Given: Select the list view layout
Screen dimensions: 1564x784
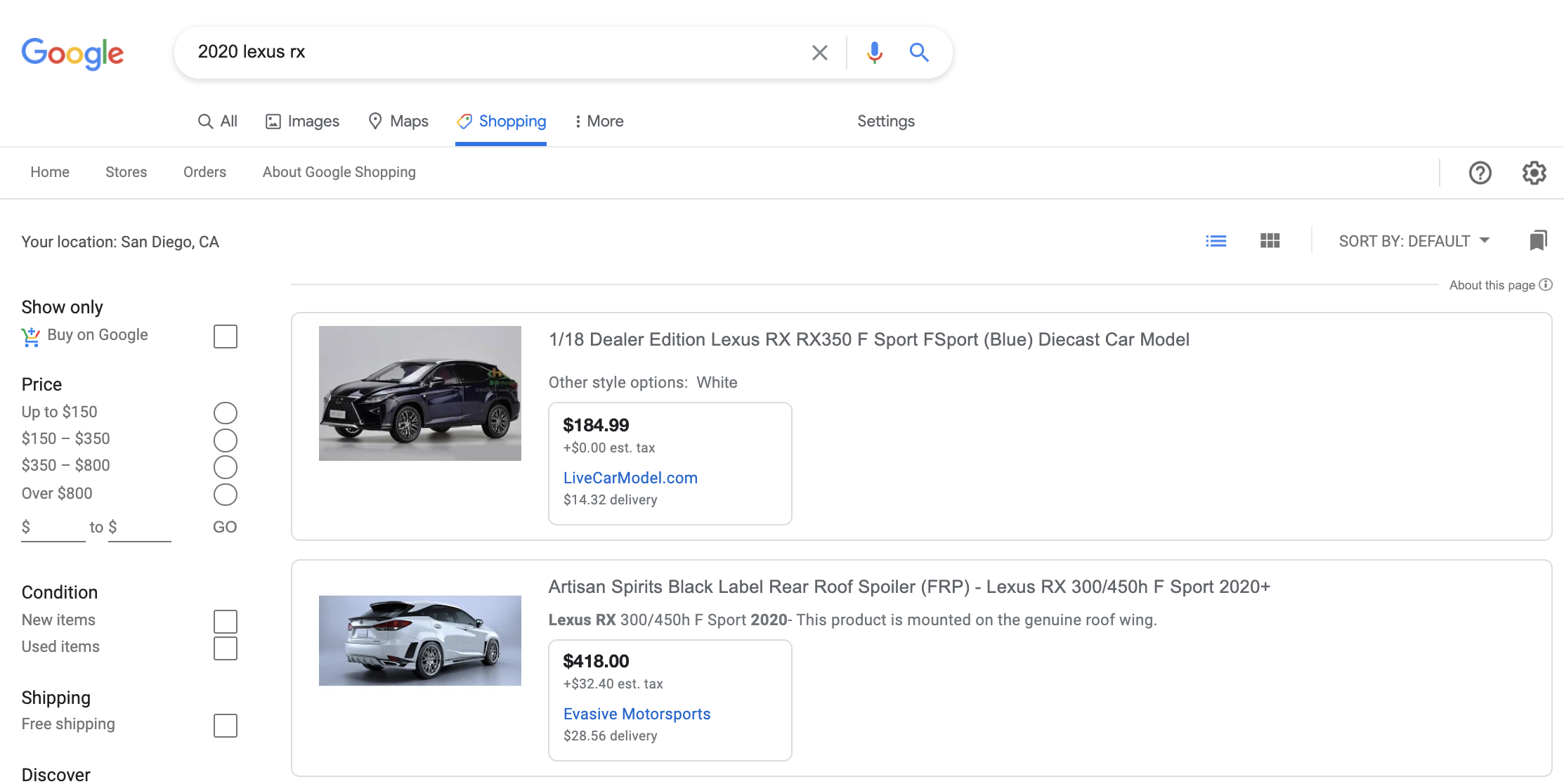Looking at the screenshot, I should click(1216, 240).
